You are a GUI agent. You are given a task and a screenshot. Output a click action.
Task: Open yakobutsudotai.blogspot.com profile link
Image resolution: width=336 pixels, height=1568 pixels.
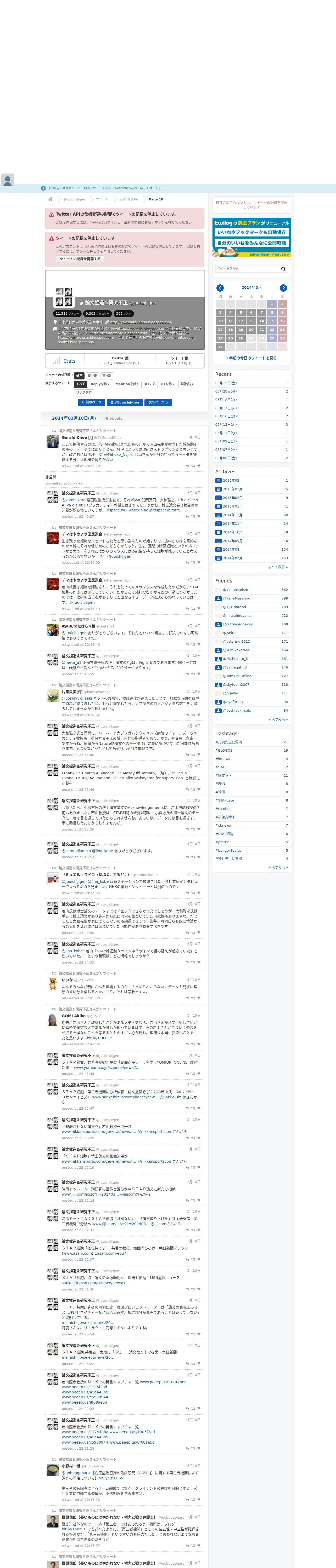142,322
